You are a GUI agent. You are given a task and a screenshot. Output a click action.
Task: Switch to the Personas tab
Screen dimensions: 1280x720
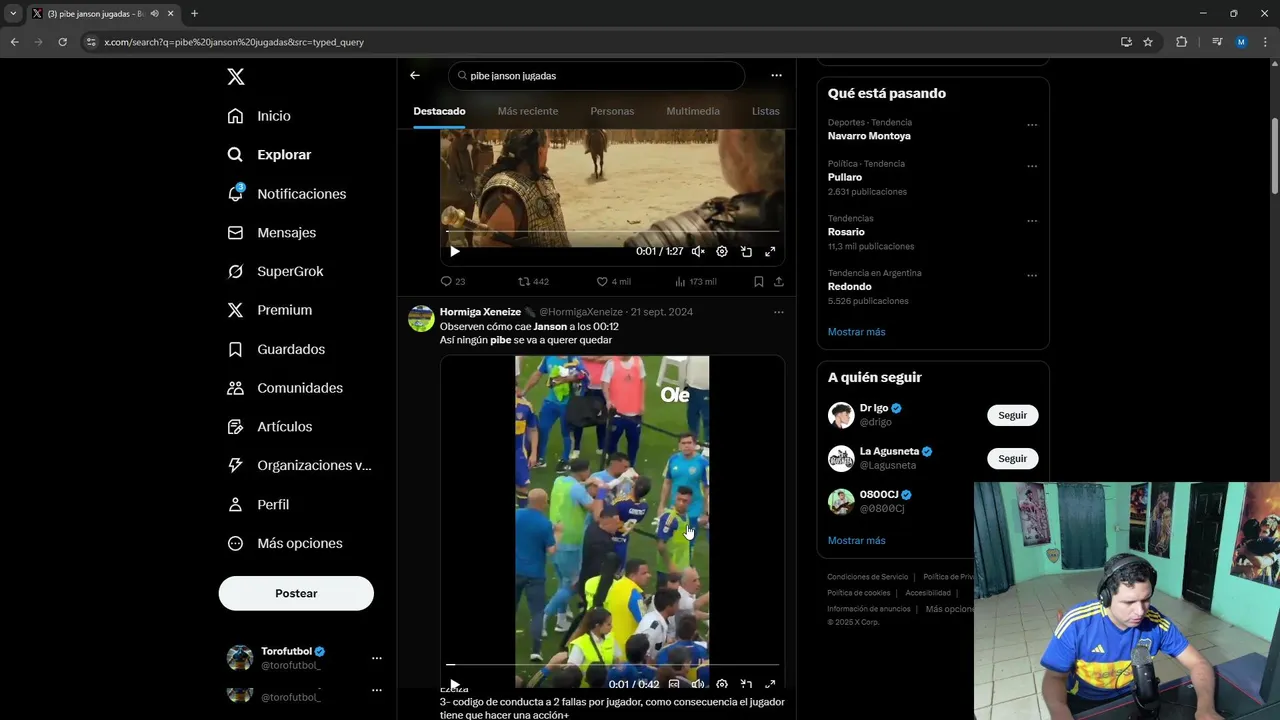coord(612,111)
